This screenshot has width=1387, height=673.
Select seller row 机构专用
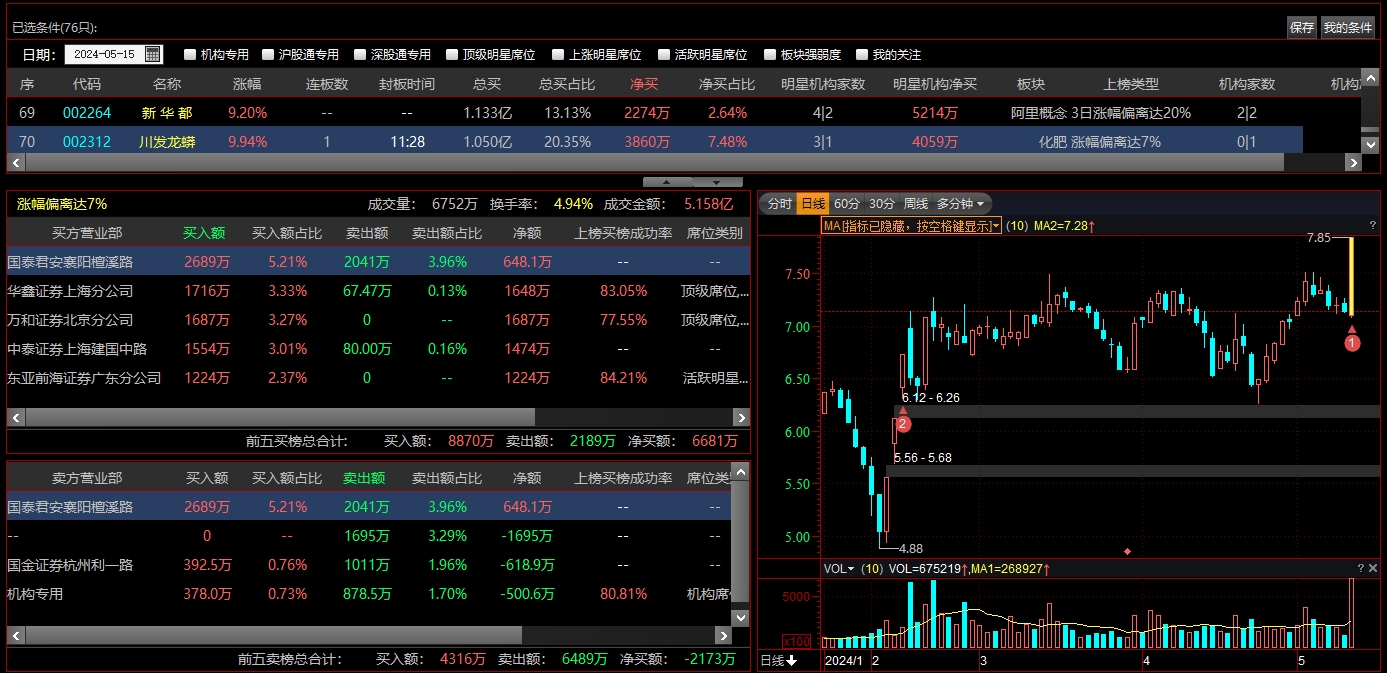(x=369, y=594)
